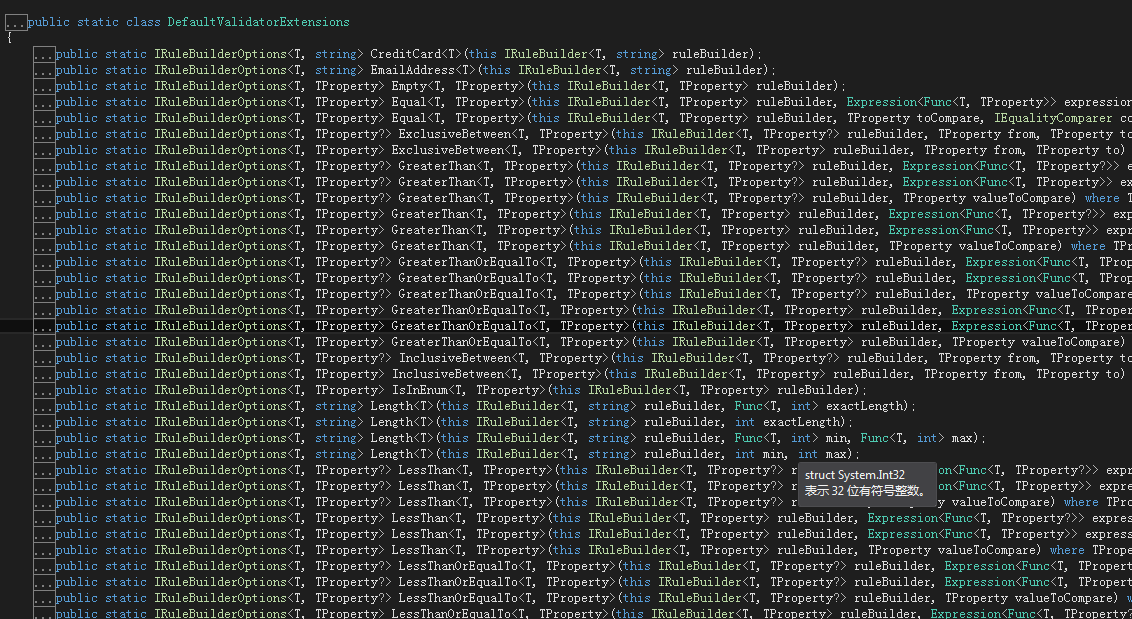Expand the first Length method's collapsed body
This screenshot has width=1132, height=619.
pos(44,405)
